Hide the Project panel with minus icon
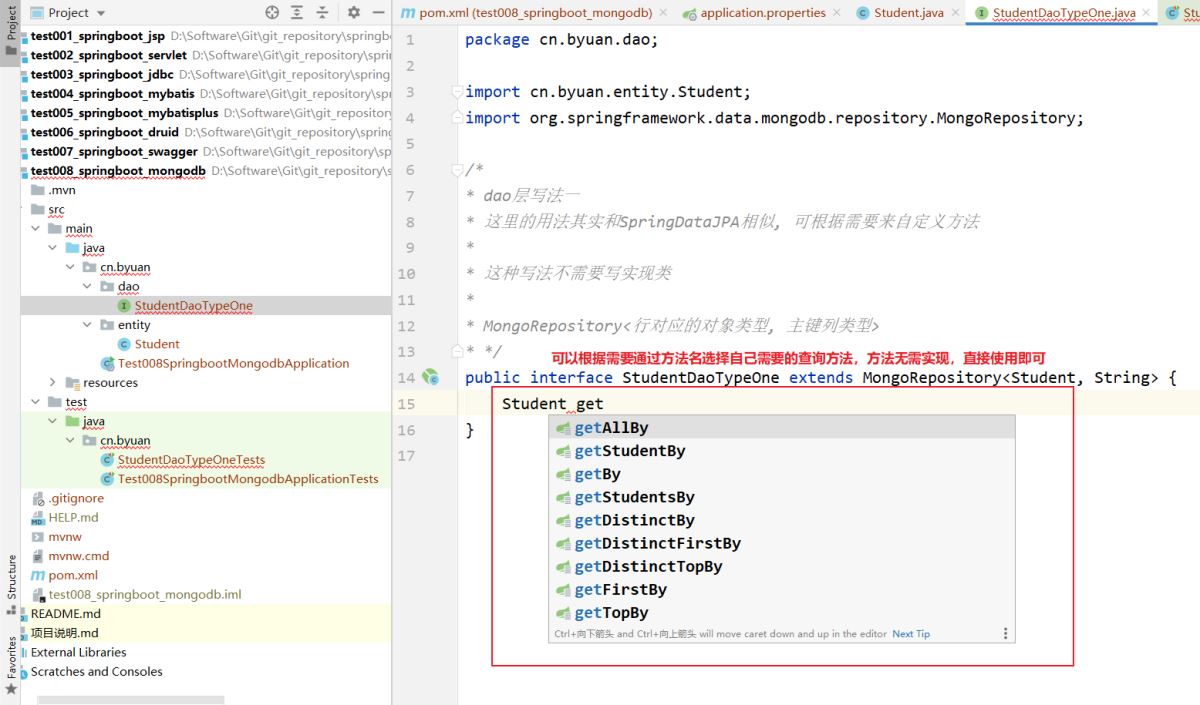 [x=378, y=13]
